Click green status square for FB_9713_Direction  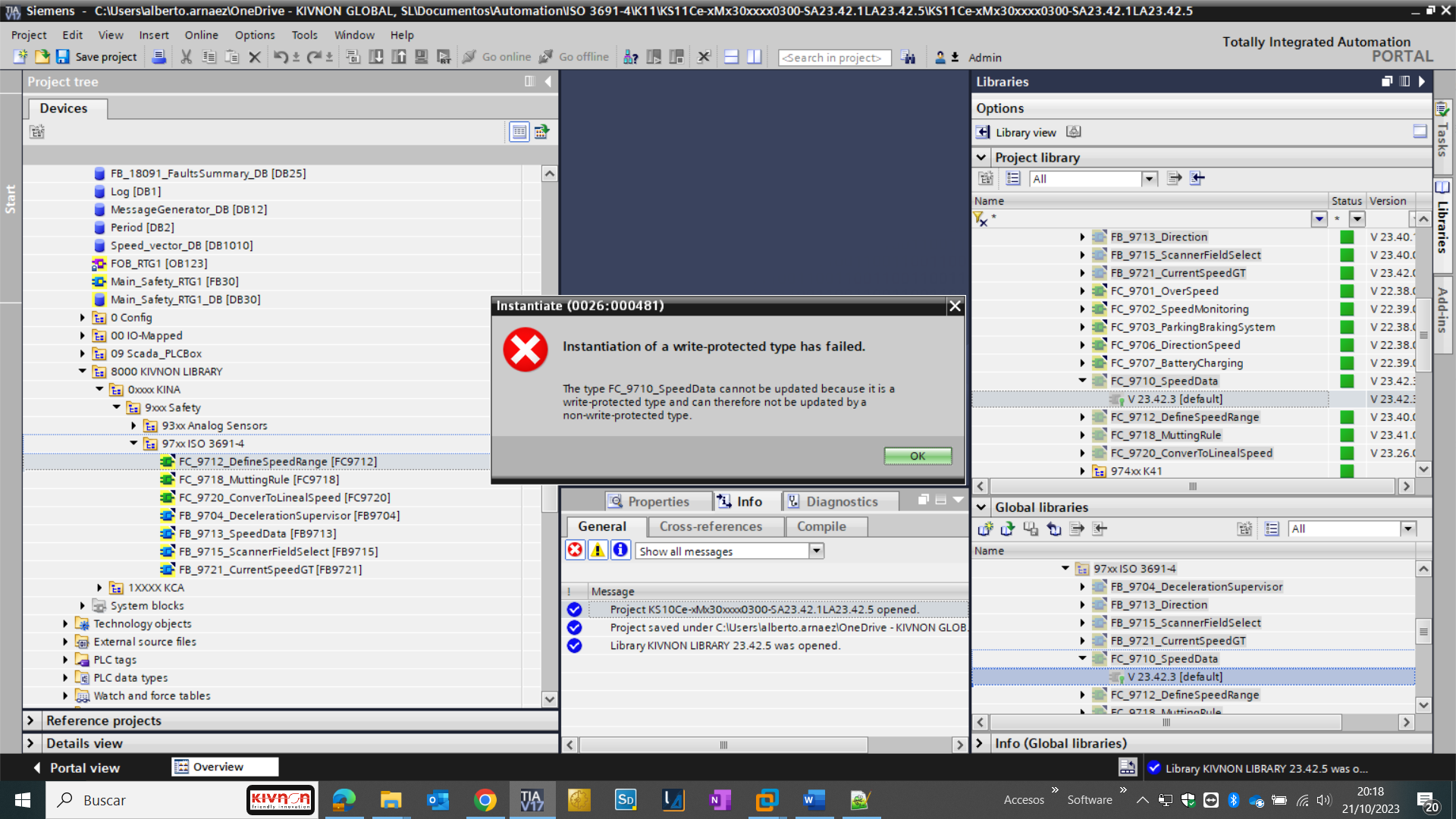[x=1347, y=237]
